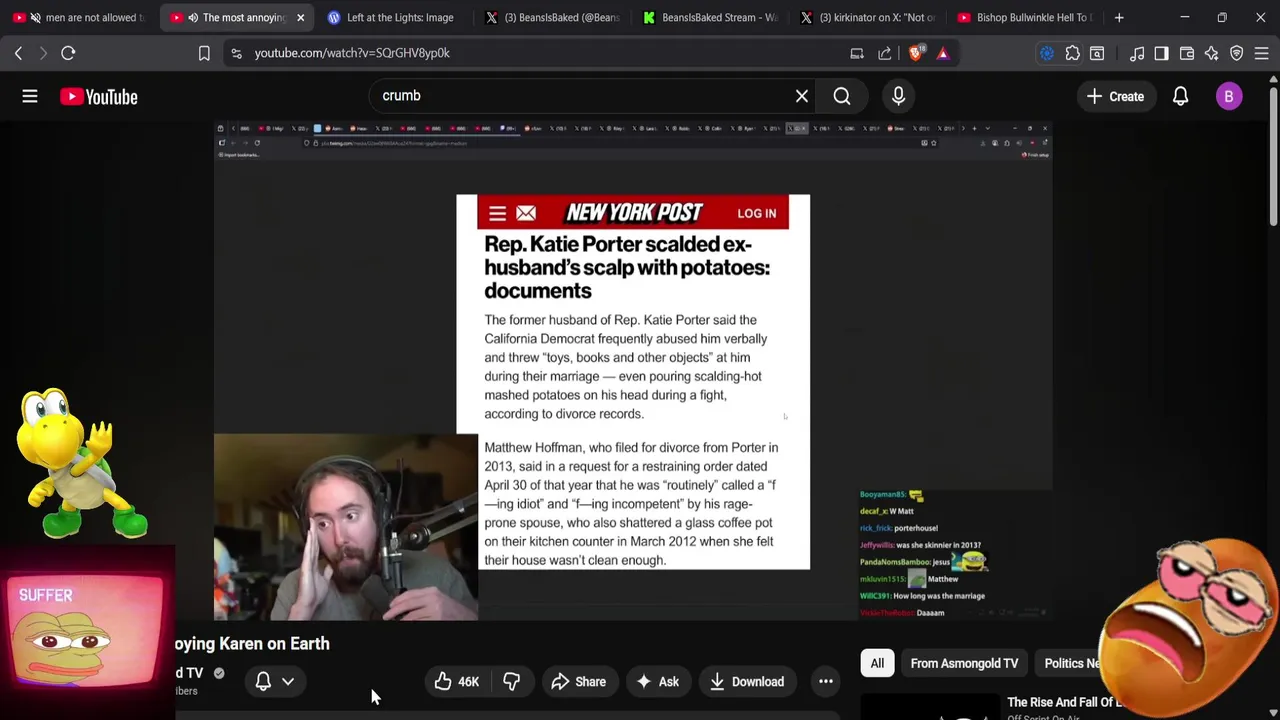Open the YouTube guide hamburger menu
This screenshot has width=1280, height=720.
[30, 97]
